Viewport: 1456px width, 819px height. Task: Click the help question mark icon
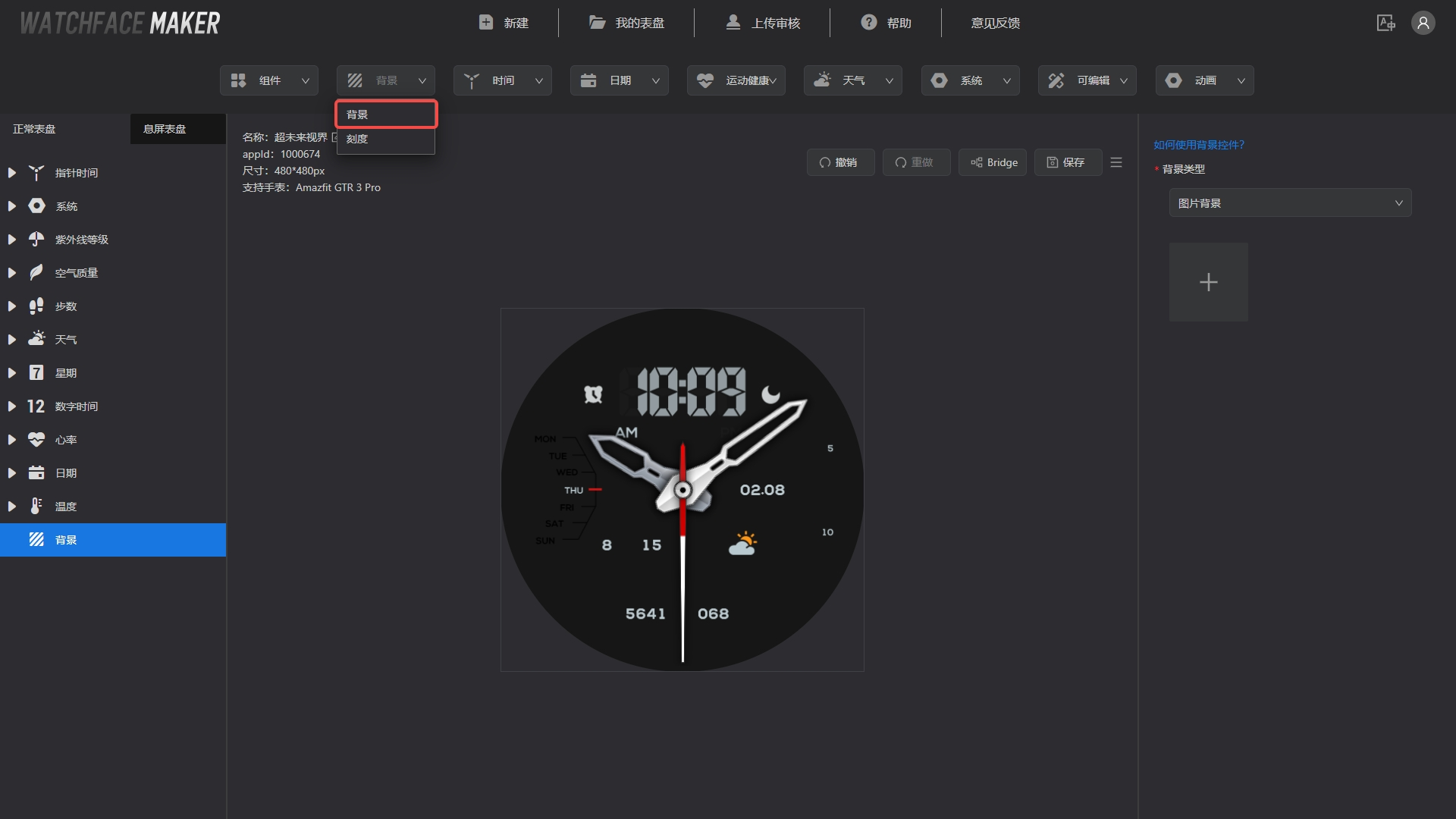(869, 23)
